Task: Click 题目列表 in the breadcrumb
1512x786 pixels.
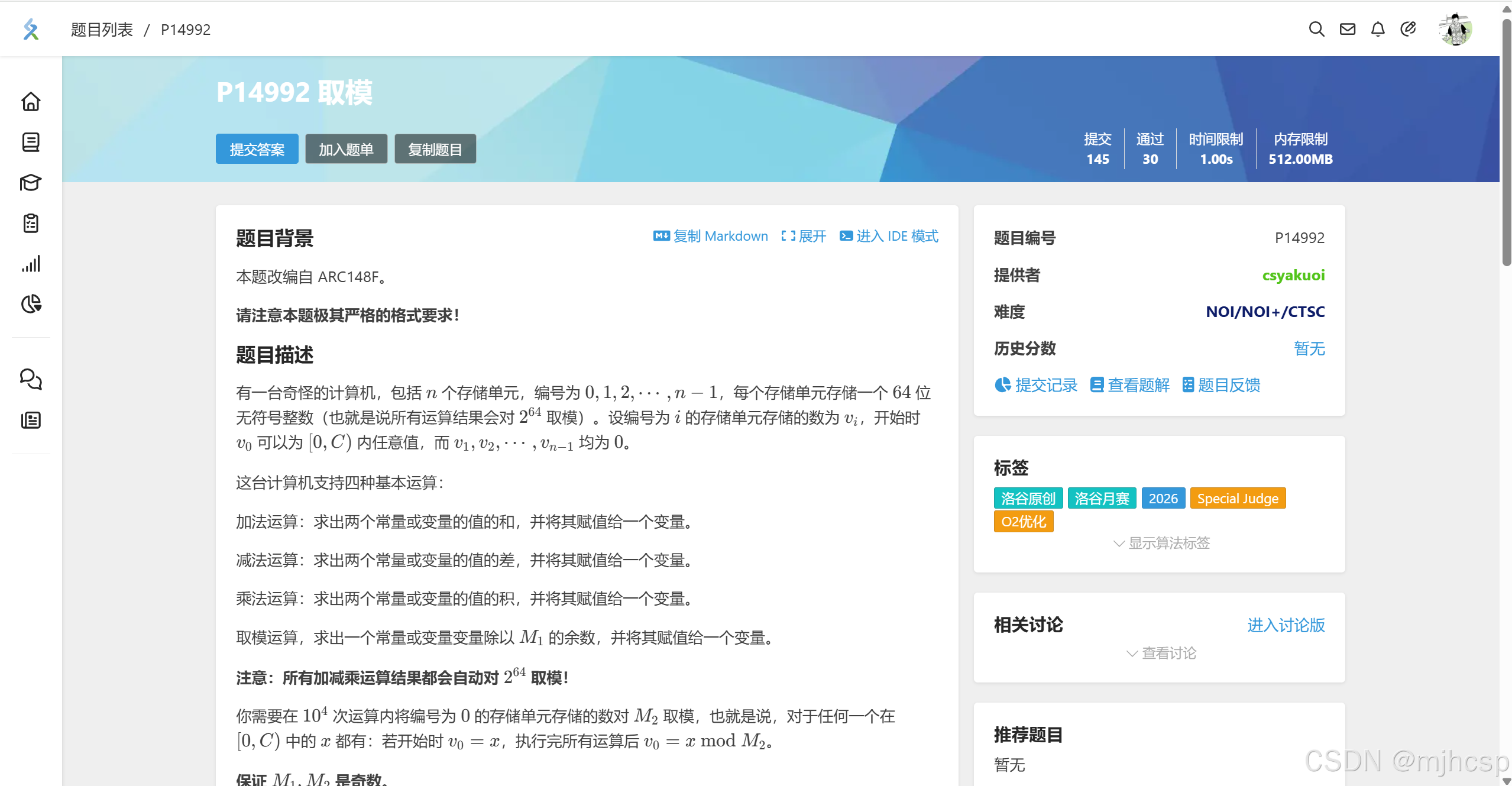Action: click(x=102, y=30)
